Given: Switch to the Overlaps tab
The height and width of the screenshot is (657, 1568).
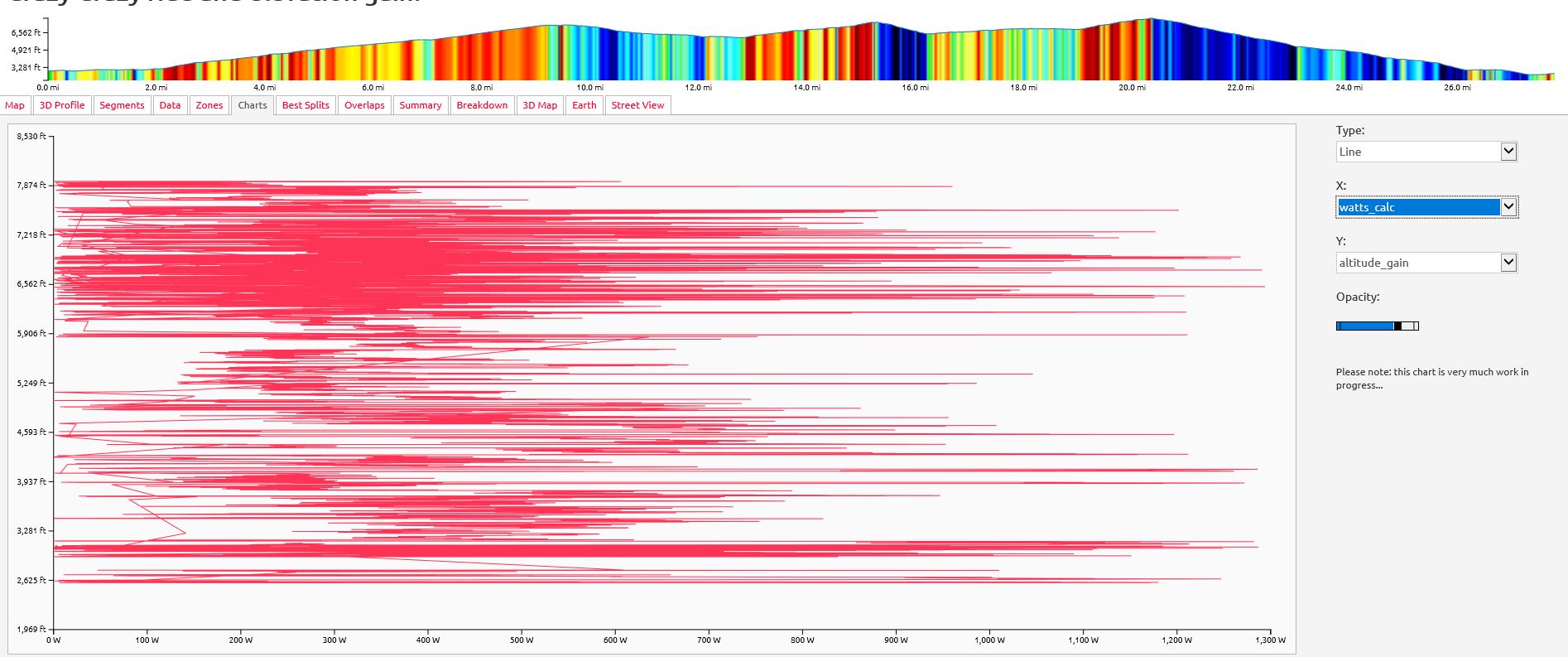Looking at the screenshot, I should click(364, 105).
